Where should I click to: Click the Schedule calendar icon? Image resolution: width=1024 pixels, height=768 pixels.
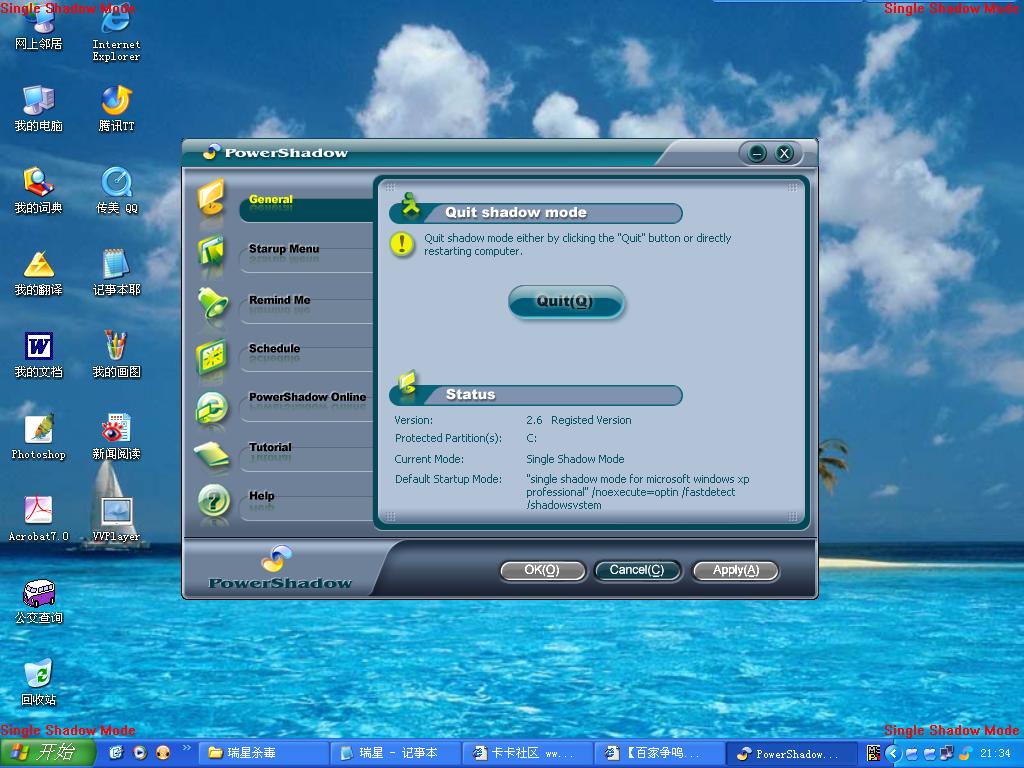(212, 356)
